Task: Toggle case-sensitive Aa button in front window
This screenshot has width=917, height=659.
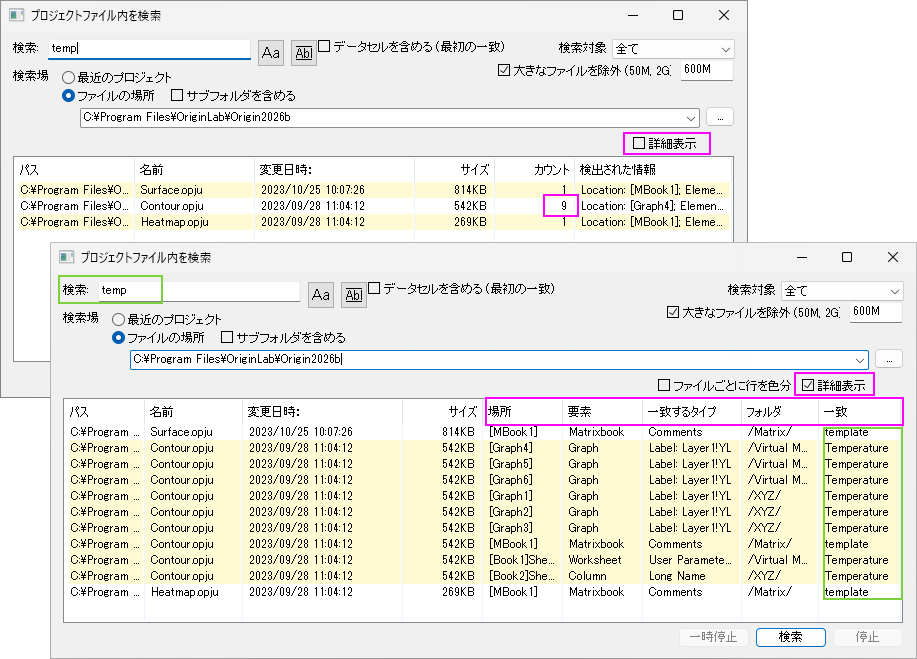Action: click(x=320, y=295)
